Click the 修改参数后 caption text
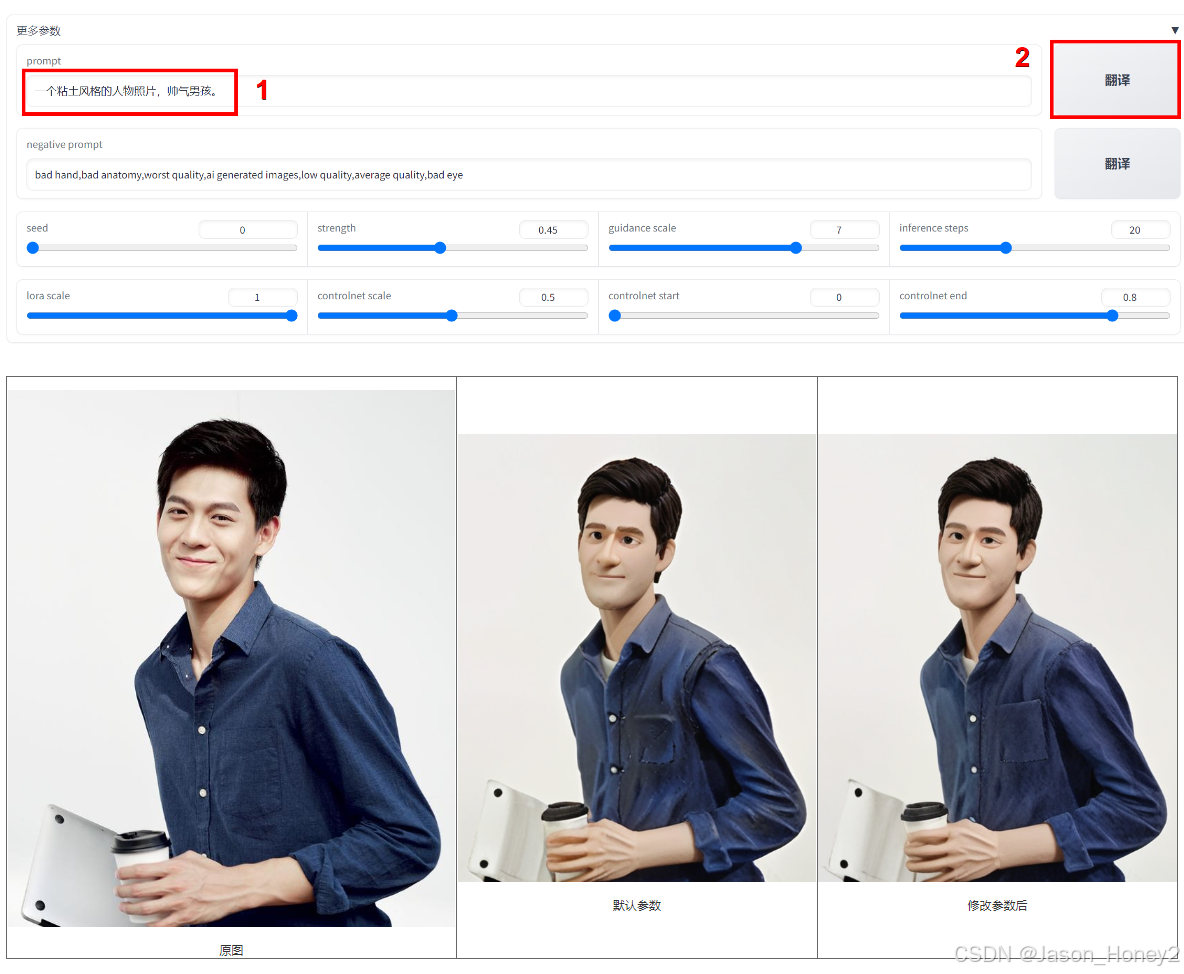Viewport: 1184px width, 974px height. tap(997, 905)
